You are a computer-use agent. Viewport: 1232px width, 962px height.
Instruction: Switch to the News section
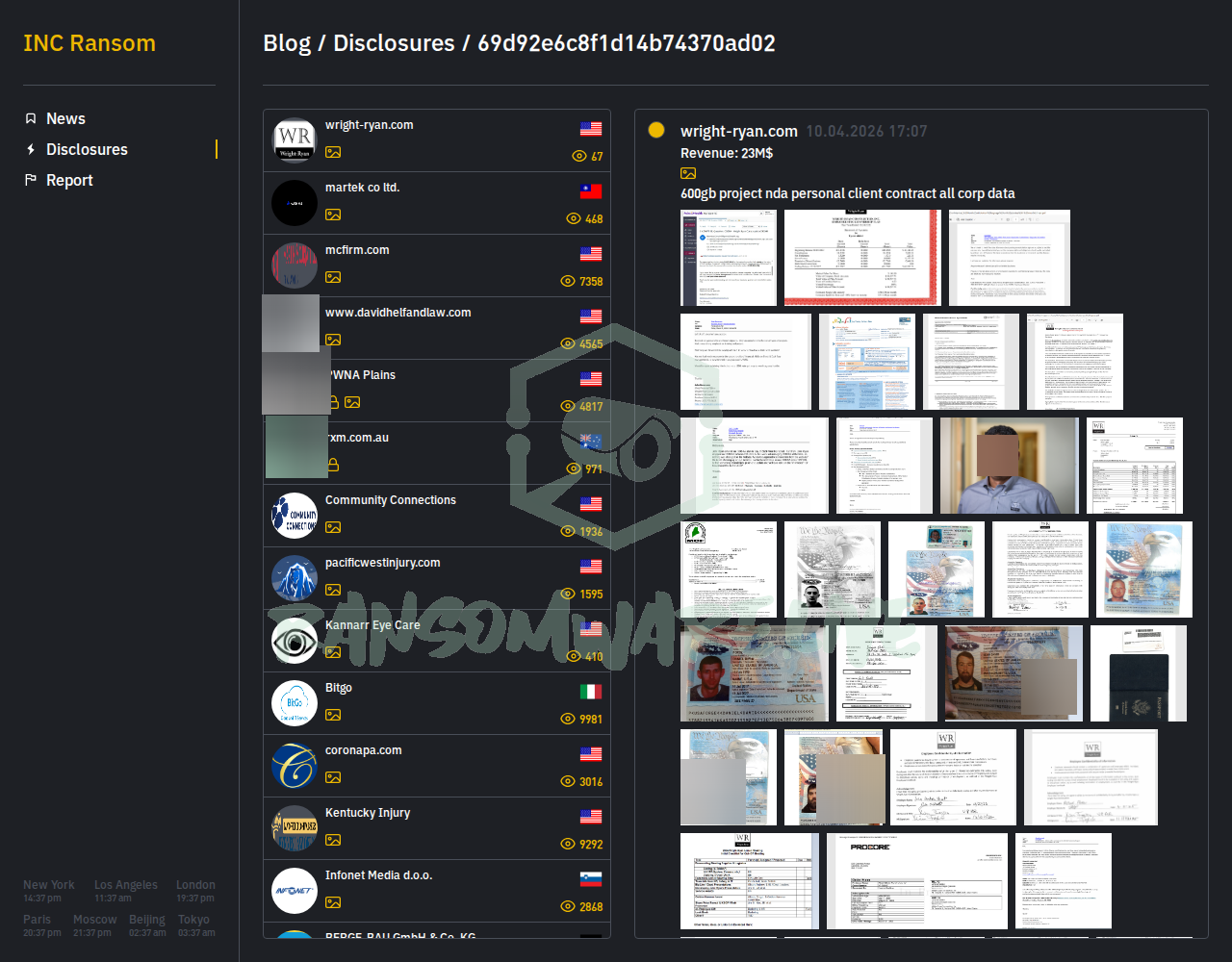tap(65, 117)
